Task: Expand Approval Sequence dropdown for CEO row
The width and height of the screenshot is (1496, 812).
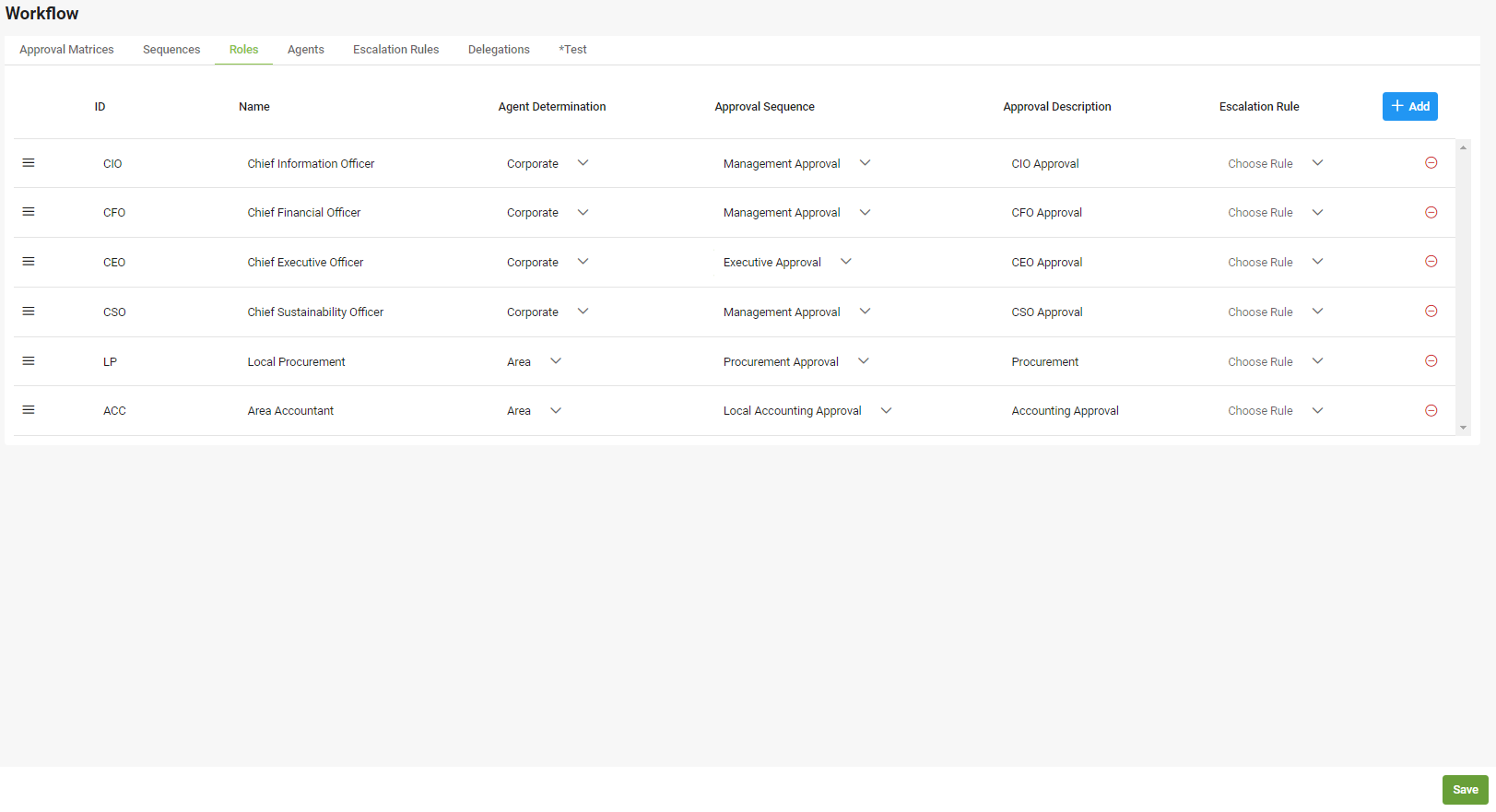Action: pyautogui.click(x=845, y=262)
